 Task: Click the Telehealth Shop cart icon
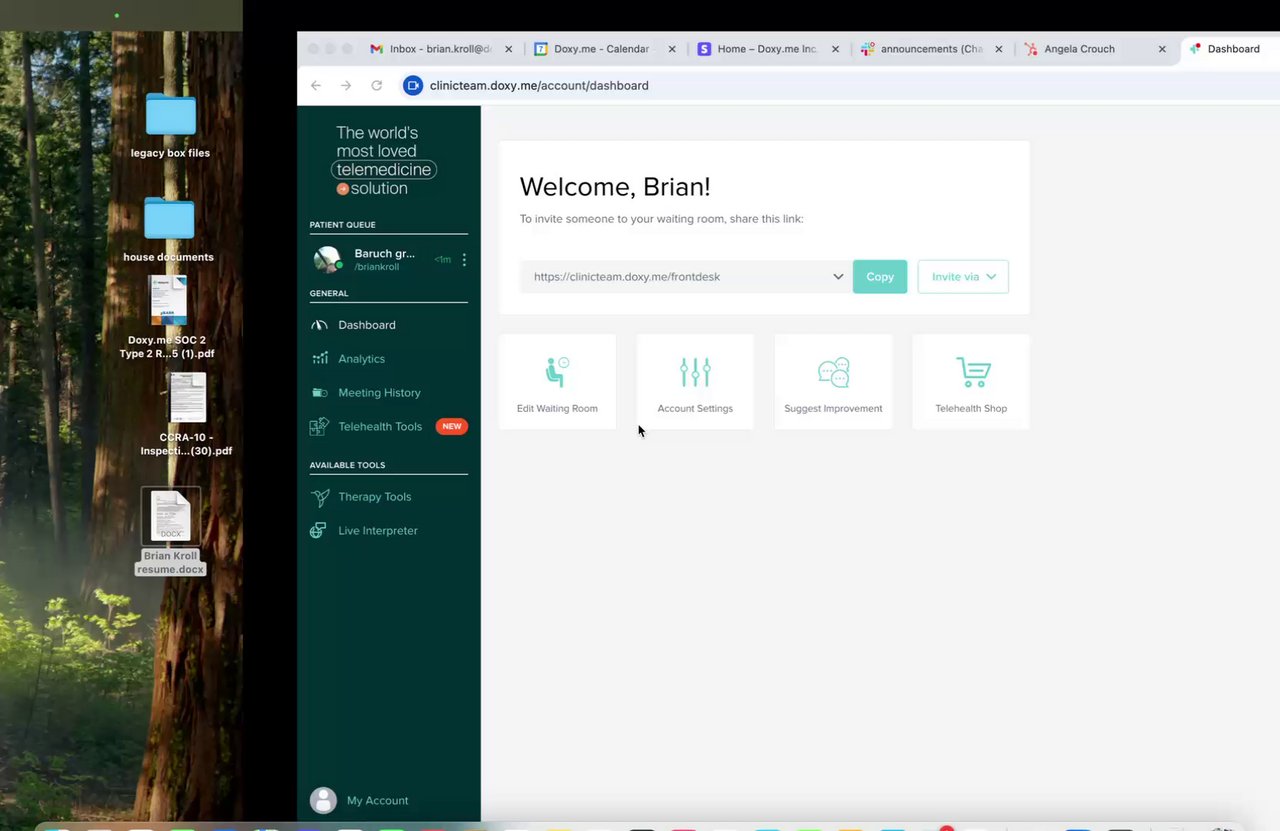click(972, 372)
